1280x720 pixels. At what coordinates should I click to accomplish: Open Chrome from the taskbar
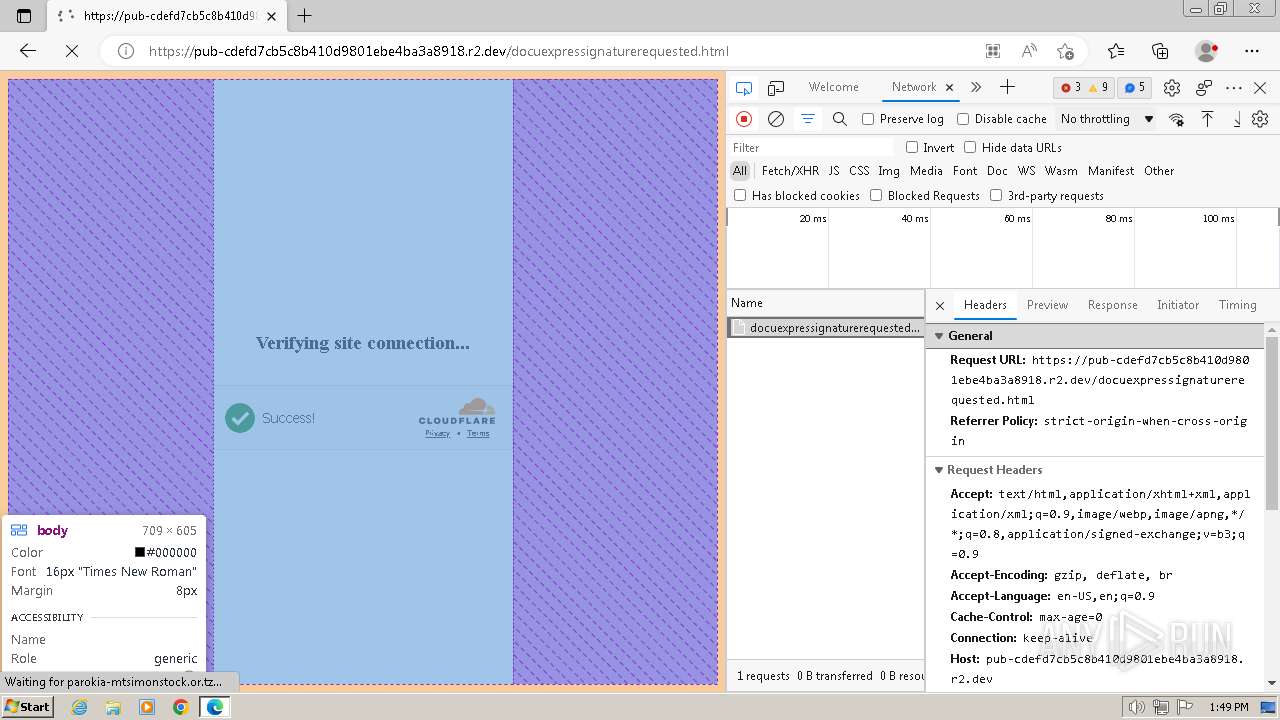[180, 707]
